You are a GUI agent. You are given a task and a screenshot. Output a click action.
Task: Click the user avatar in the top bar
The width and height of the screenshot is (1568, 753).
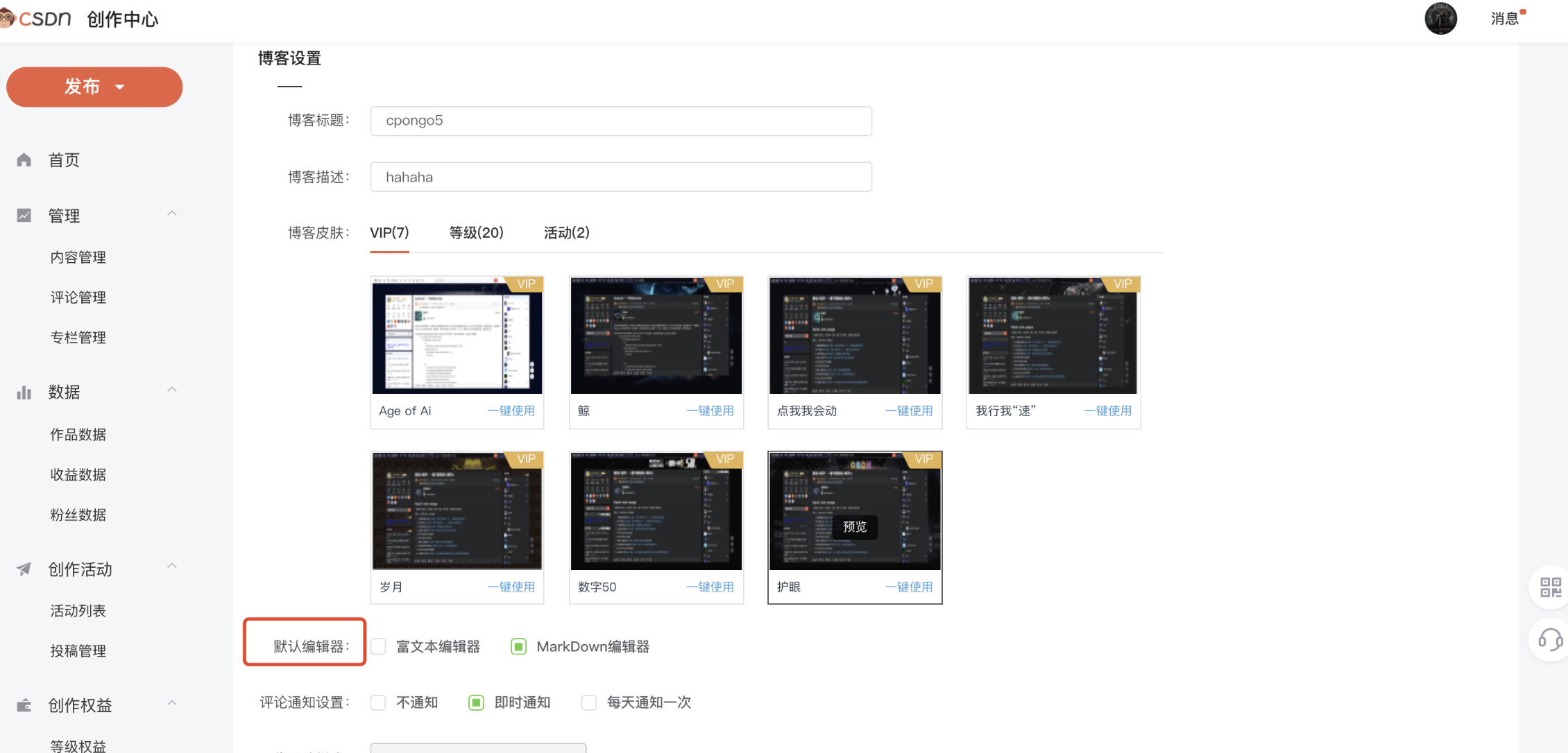click(1441, 19)
